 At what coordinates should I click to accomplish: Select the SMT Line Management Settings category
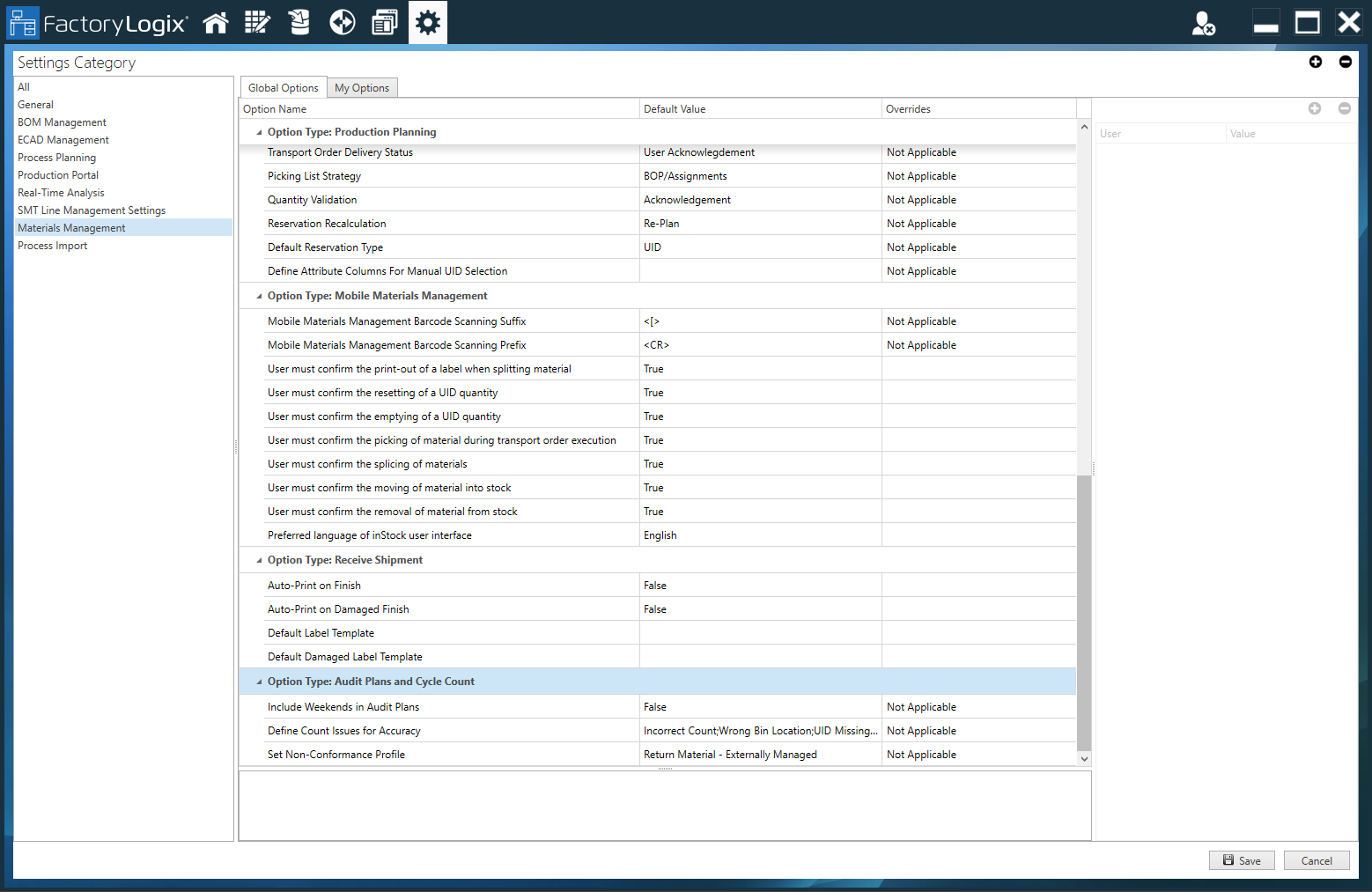click(92, 210)
